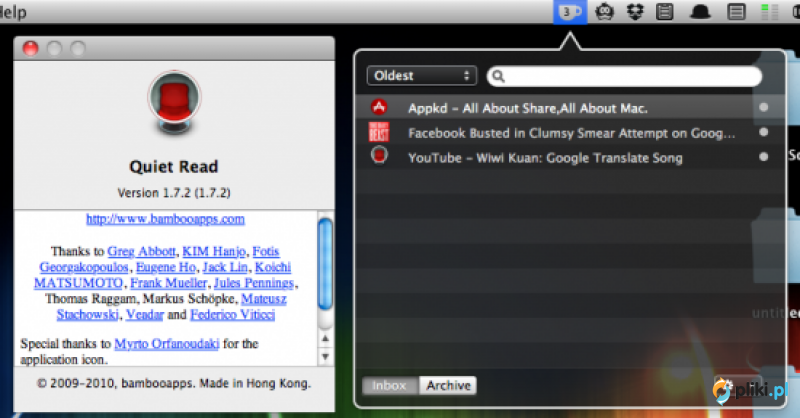Open the Oldest sort order dropdown
The height and width of the screenshot is (418, 800).
click(x=421, y=76)
